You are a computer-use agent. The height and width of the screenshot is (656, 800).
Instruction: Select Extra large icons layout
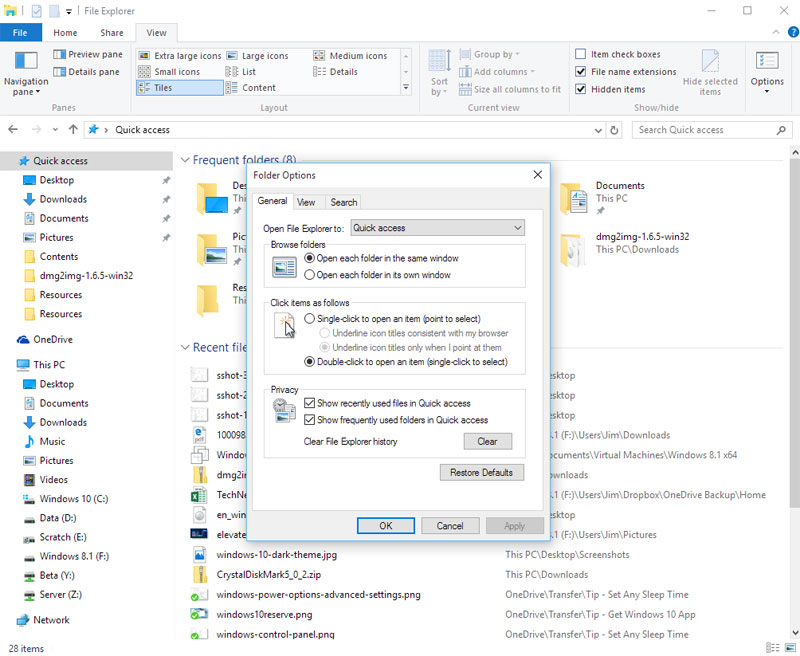(180, 56)
